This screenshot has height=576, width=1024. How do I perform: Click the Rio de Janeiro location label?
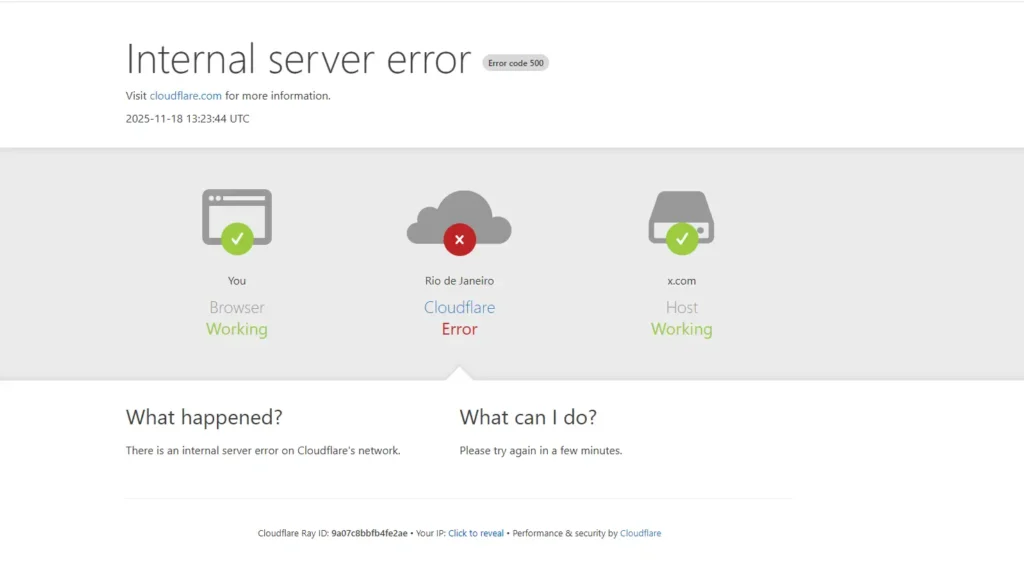[459, 281]
